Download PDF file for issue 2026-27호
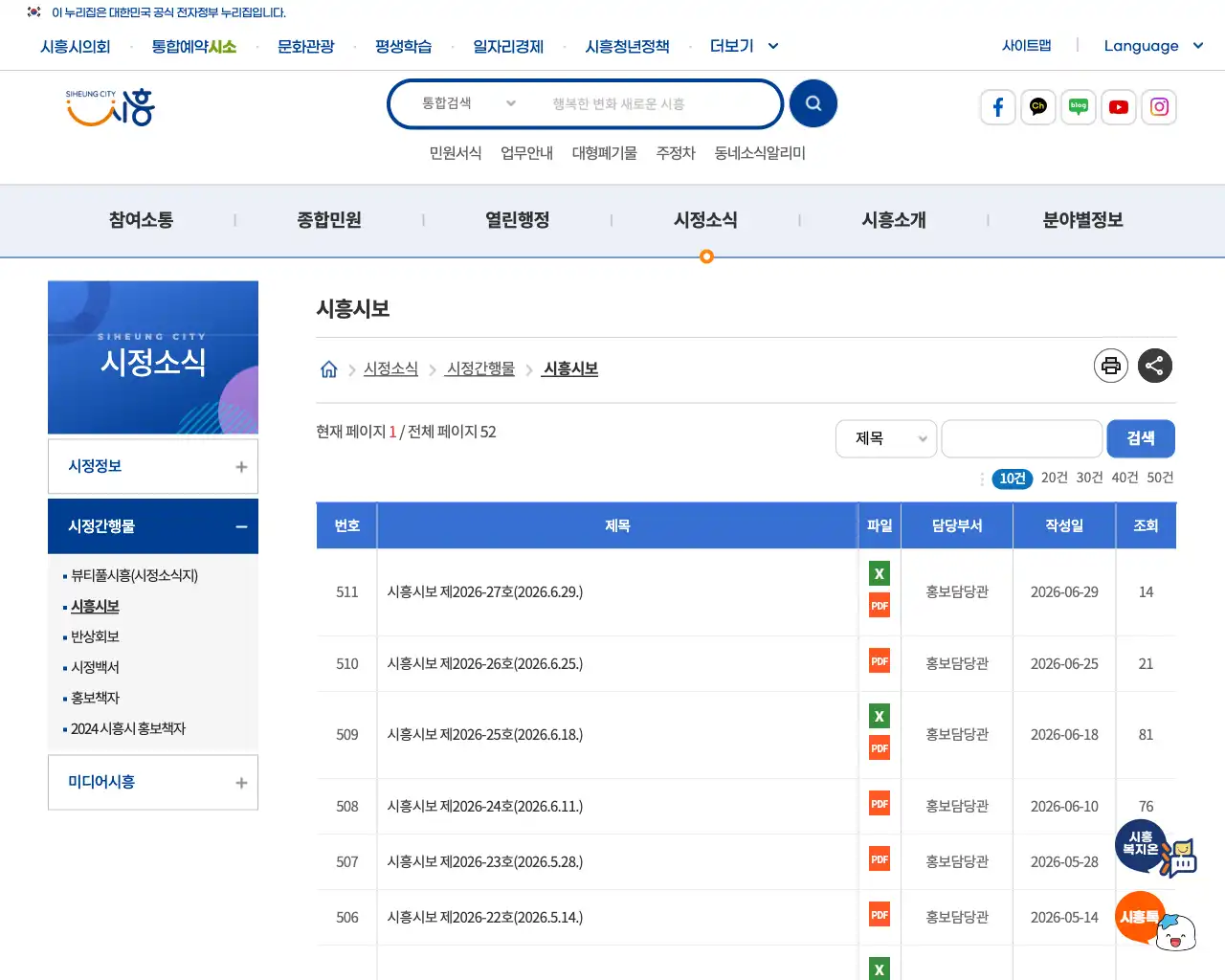The image size is (1225, 980). (x=880, y=606)
